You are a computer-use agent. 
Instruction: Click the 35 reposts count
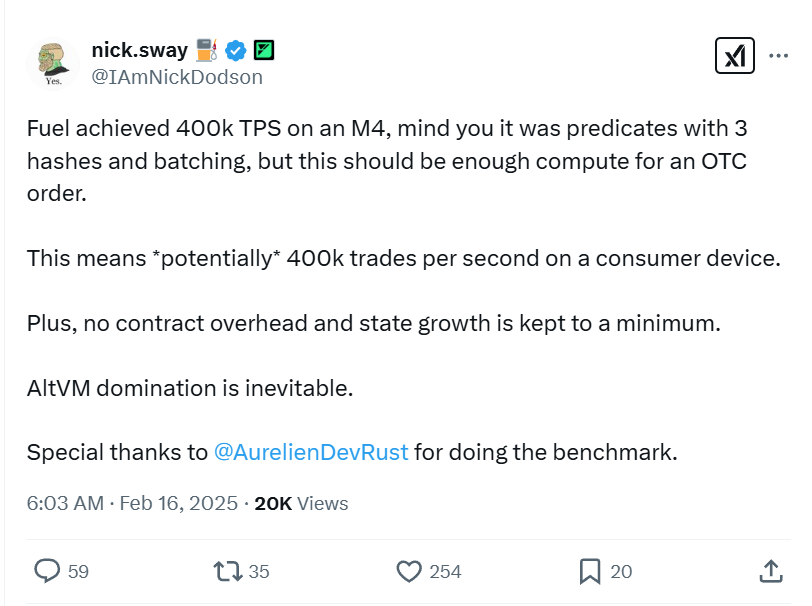click(259, 571)
